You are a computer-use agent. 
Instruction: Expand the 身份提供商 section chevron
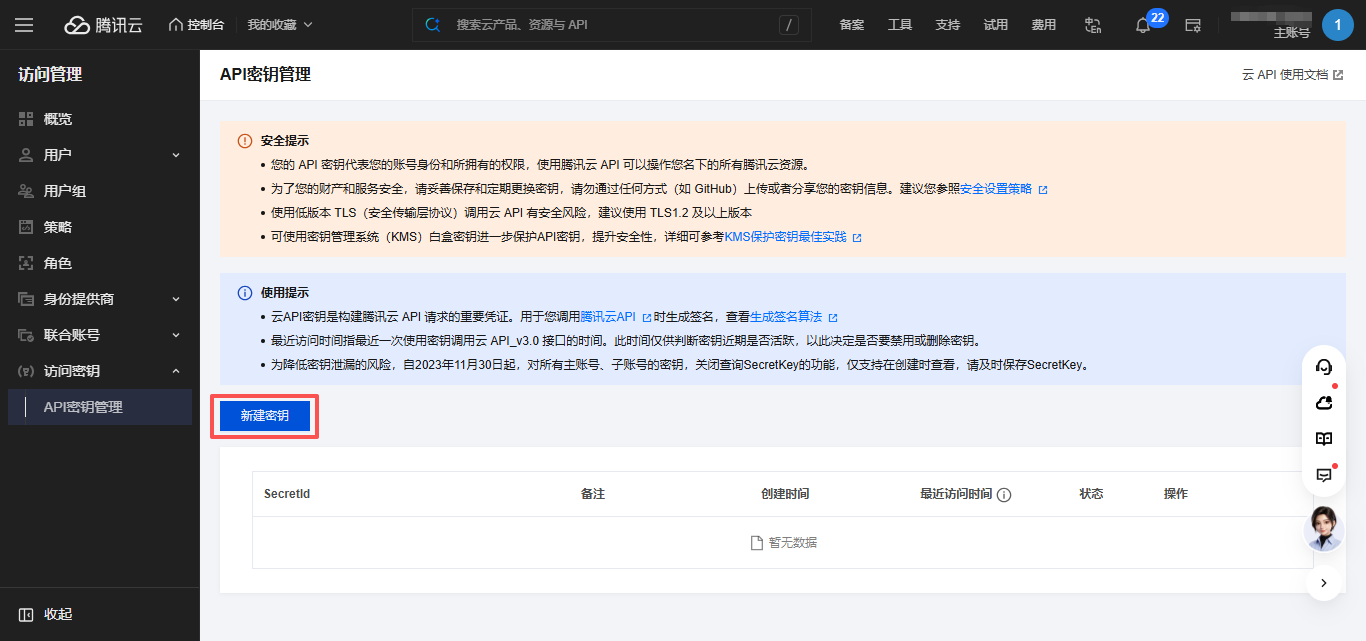tap(176, 299)
